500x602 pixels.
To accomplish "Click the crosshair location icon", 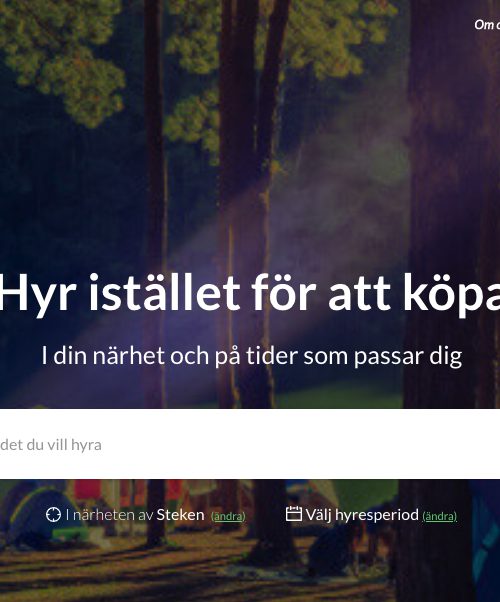I will [x=53, y=515].
